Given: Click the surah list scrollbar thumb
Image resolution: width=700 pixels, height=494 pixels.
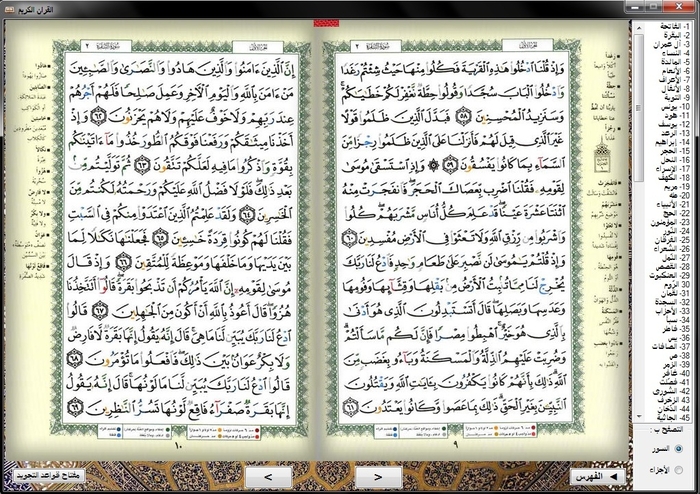Looking at the screenshot, I should [x=639, y=107].
